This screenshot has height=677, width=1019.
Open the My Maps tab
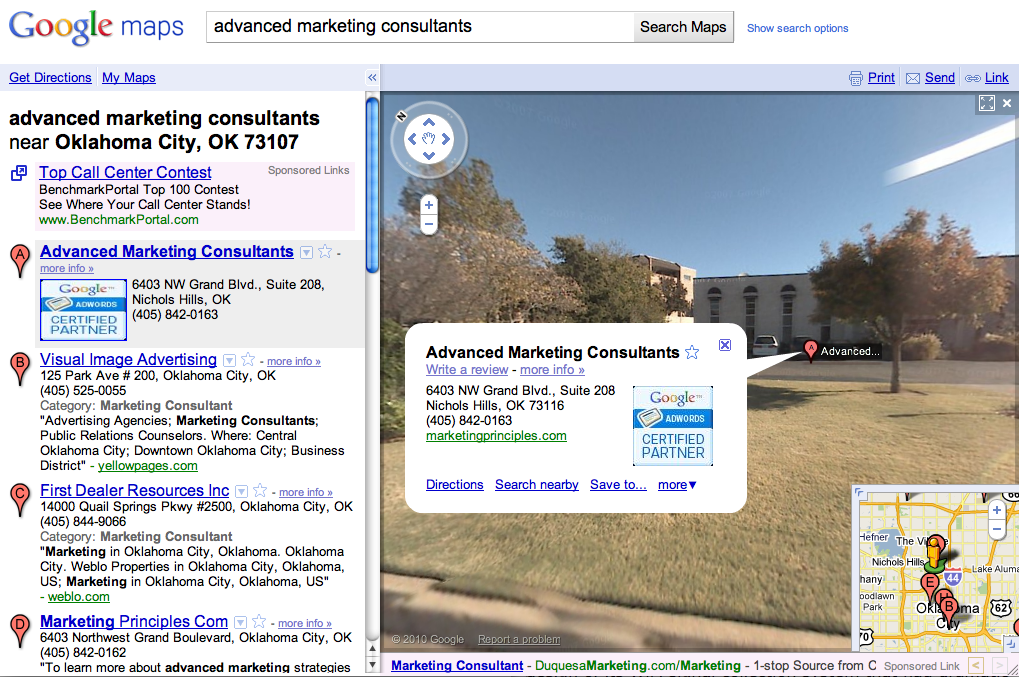[x=128, y=78]
